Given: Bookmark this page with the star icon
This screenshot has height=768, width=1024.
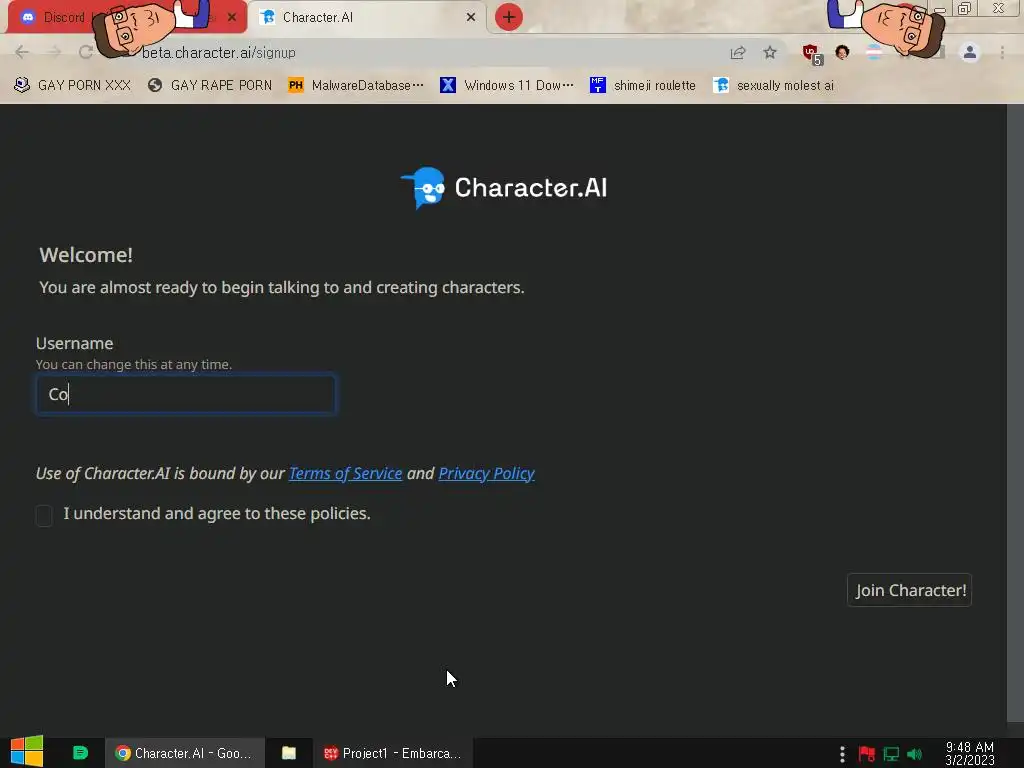Looking at the screenshot, I should click(x=770, y=52).
